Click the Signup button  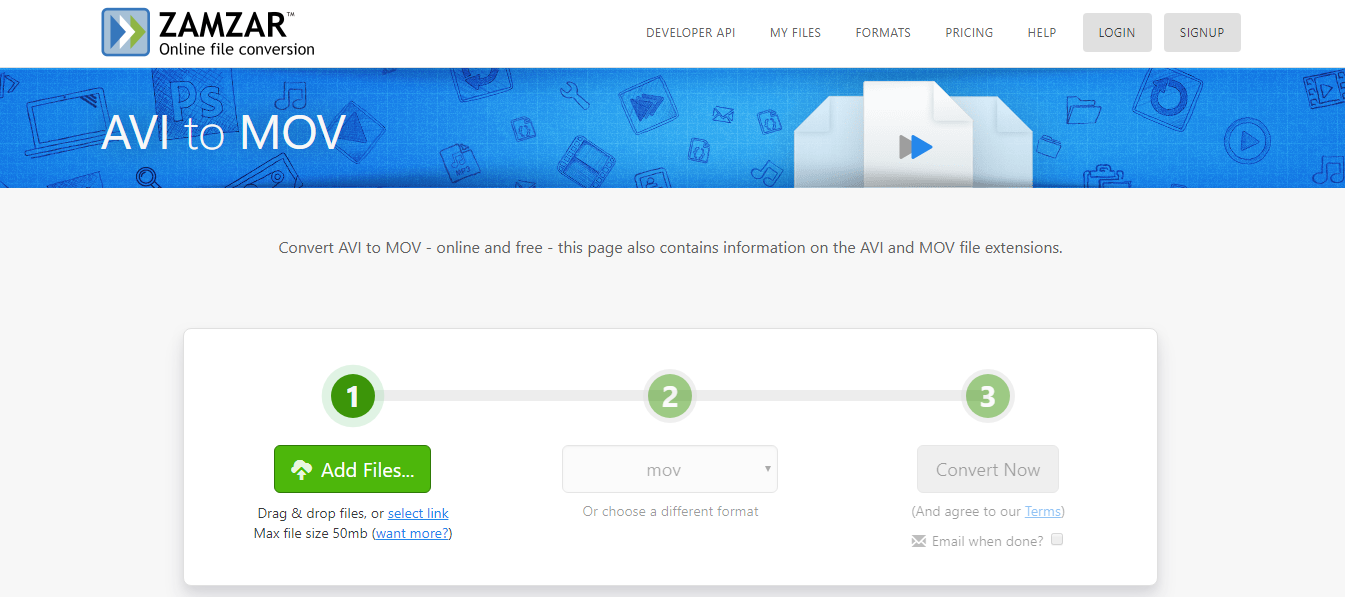coord(1202,32)
